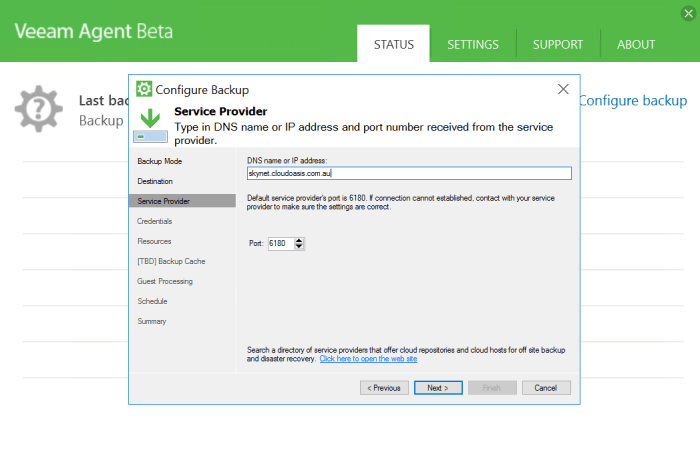Click the 'Veeam Agent Beta' title text
This screenshot has width=700, height=450.
pos(94,31)
